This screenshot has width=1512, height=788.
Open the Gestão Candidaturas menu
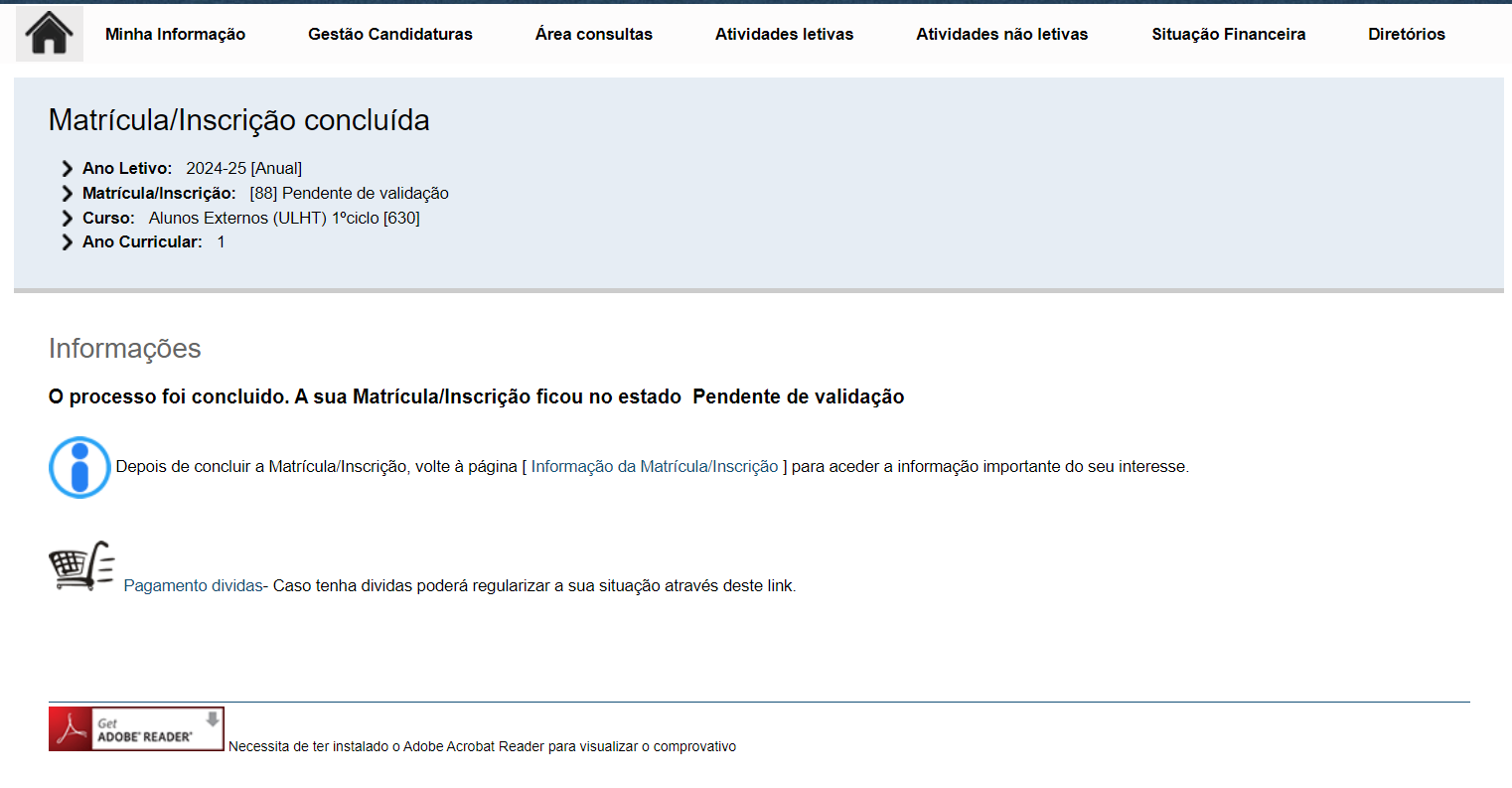(390, 34)
